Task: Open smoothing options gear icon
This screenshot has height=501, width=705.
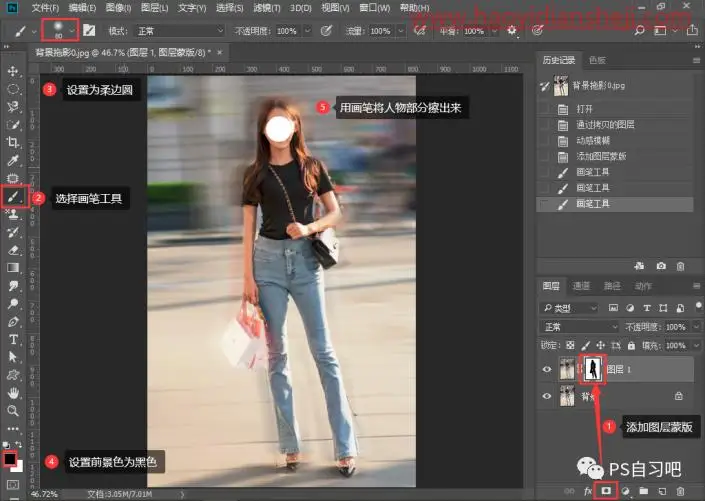Action: (x=512, y=31)
